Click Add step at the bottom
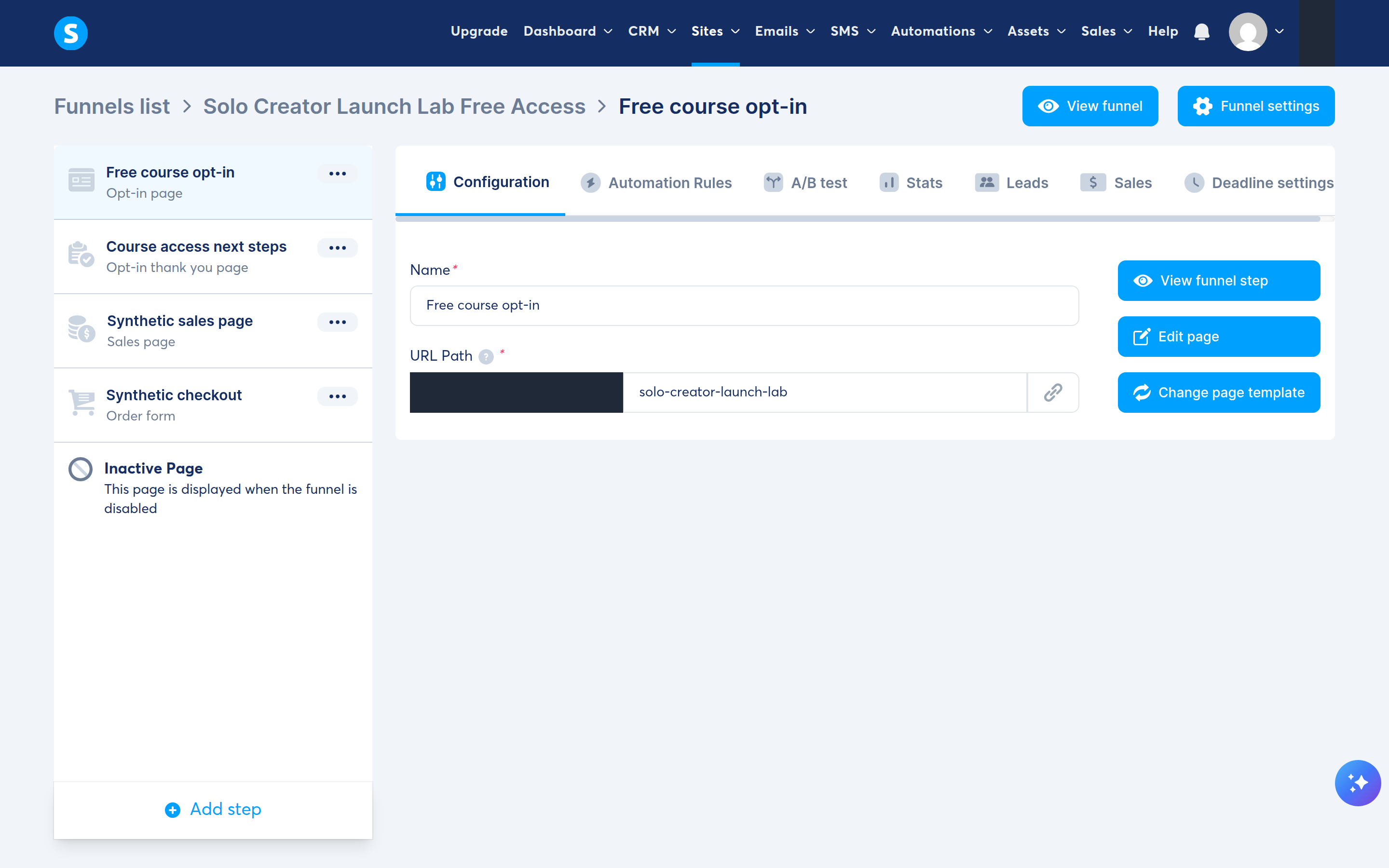 click(x=213, y=810)
